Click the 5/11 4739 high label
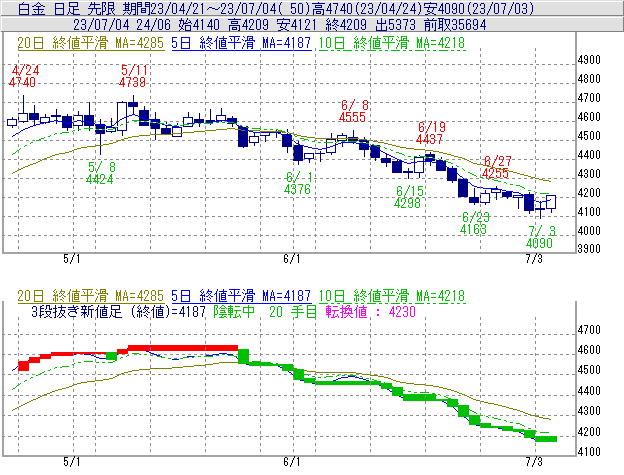 point(133,76)
